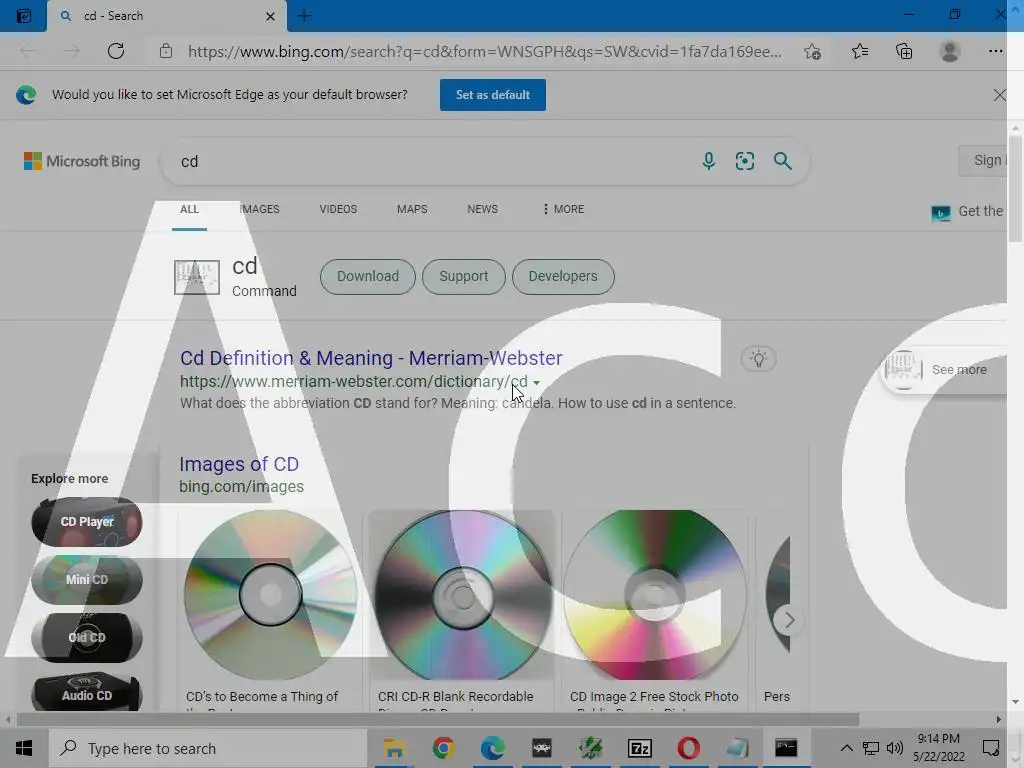1024x768 pixels.
Task: Select the Mini CD explore chip
Action: [x=87, y=580]
